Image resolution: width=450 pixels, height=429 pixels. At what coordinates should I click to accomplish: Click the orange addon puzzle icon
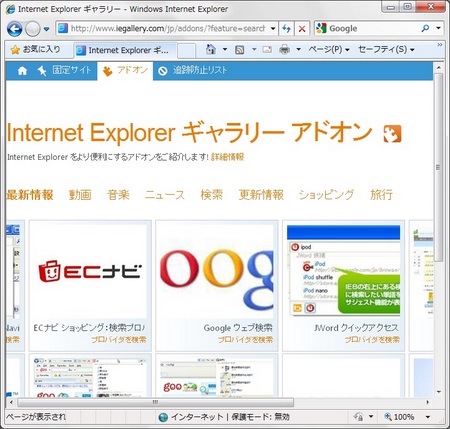click(x=392, y=134)
